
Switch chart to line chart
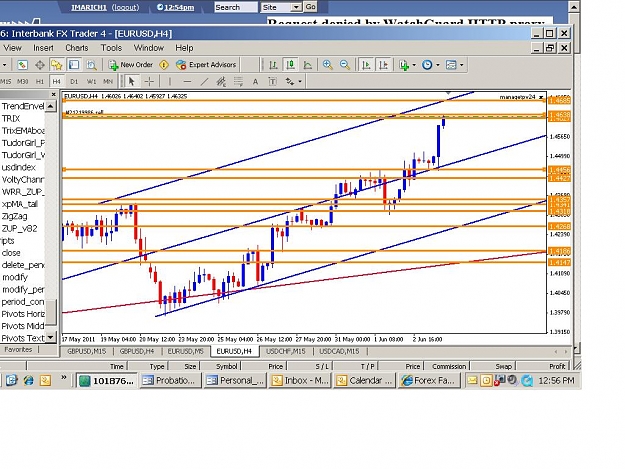[308, 65]
